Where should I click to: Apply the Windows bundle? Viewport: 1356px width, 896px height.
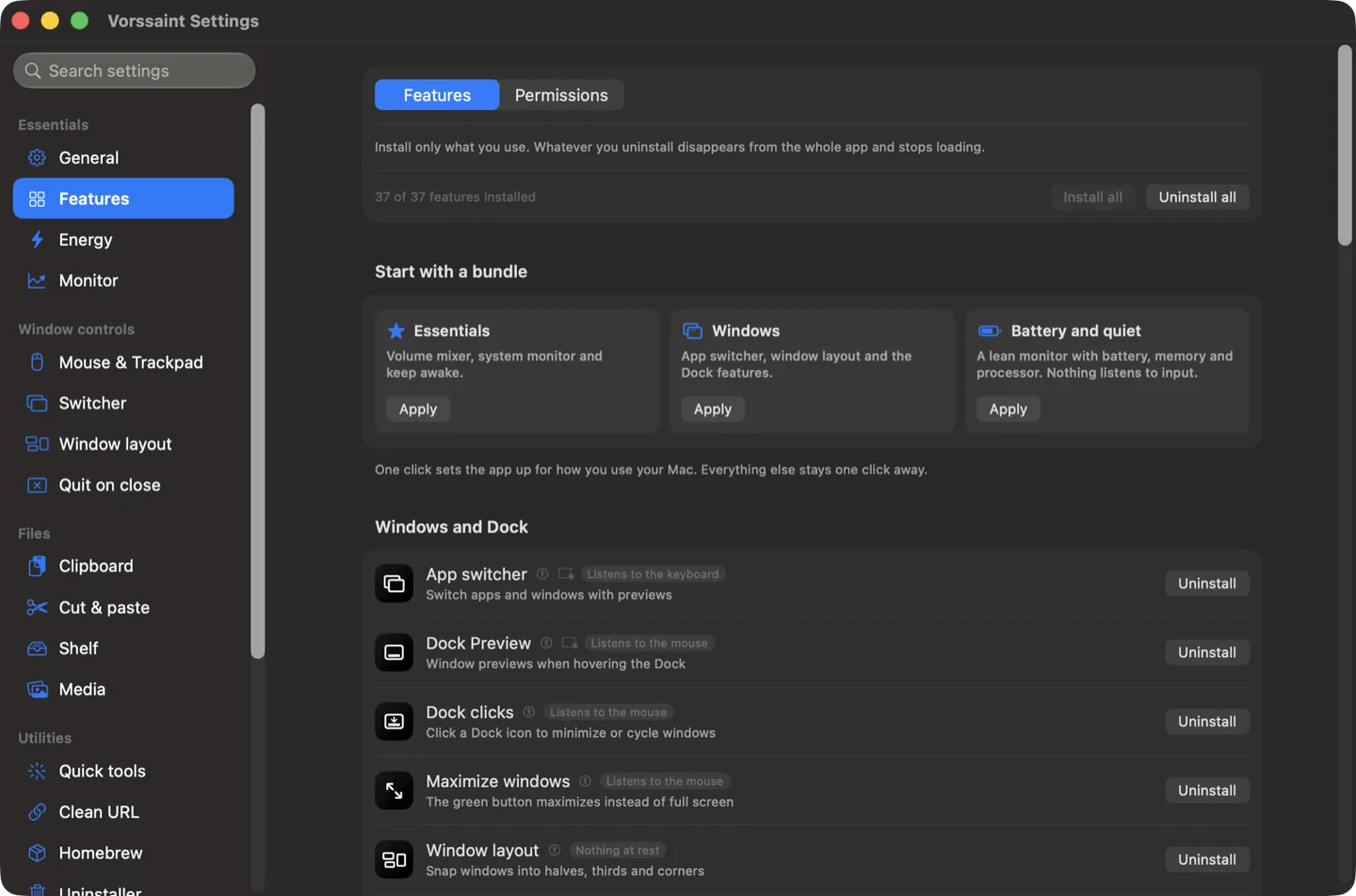click(713, 409)
